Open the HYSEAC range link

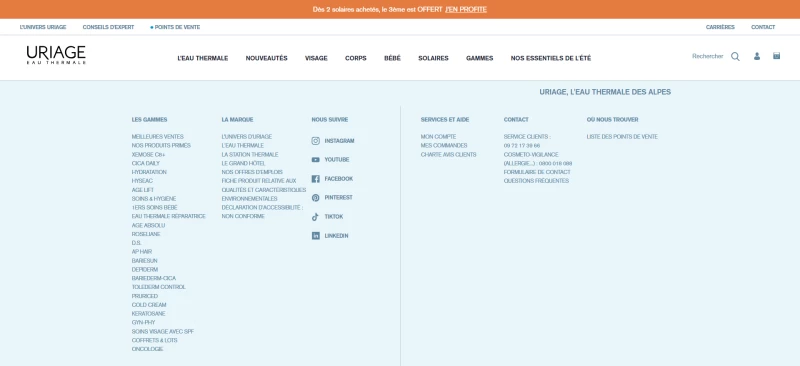142,181
